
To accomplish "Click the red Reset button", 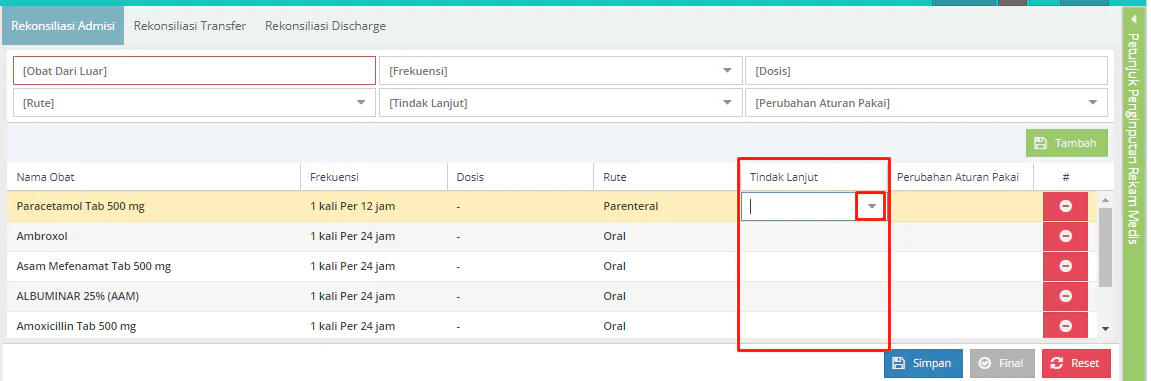I will (x=1076, y=363).
